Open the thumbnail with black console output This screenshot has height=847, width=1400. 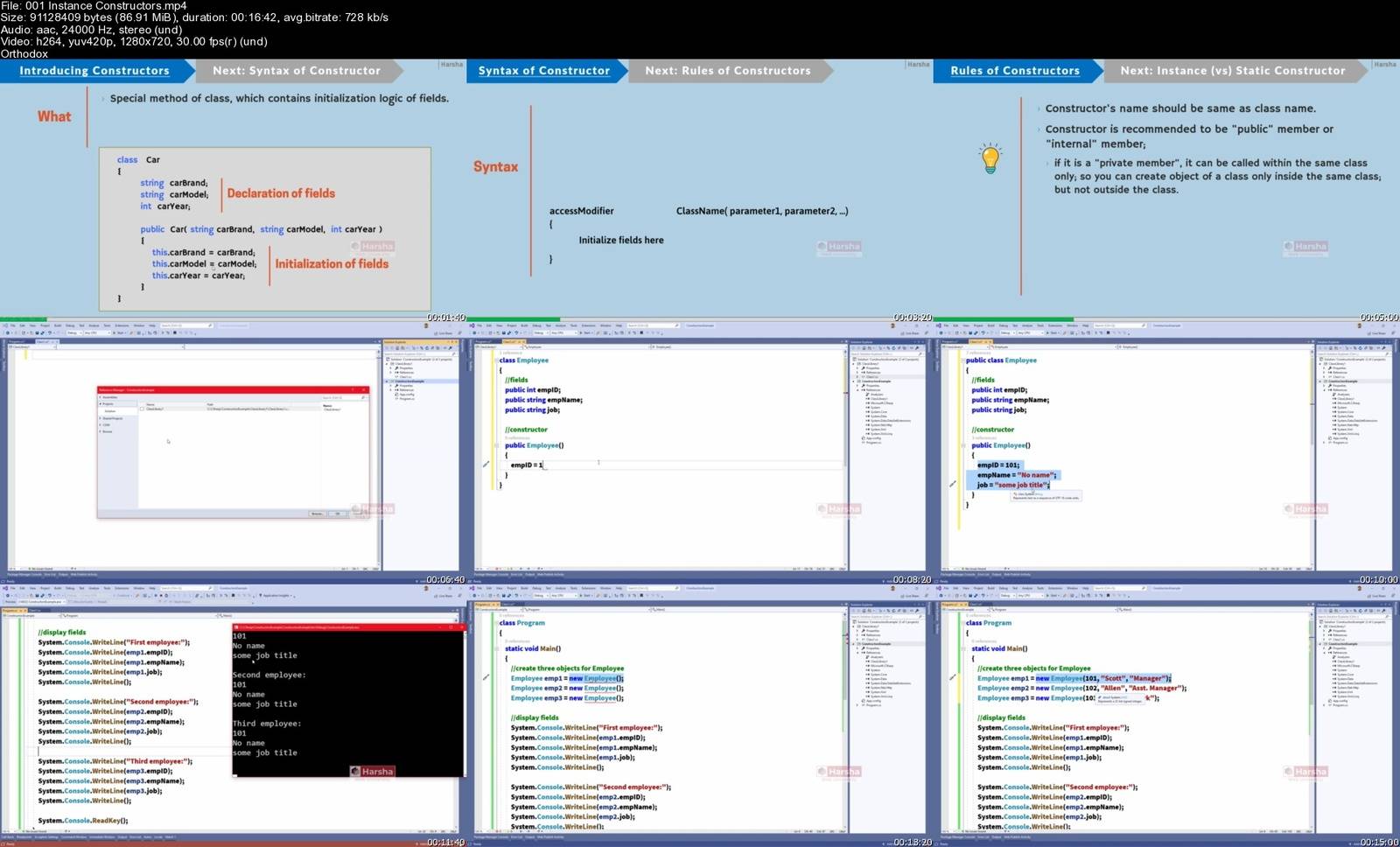[x=233, y=716]
